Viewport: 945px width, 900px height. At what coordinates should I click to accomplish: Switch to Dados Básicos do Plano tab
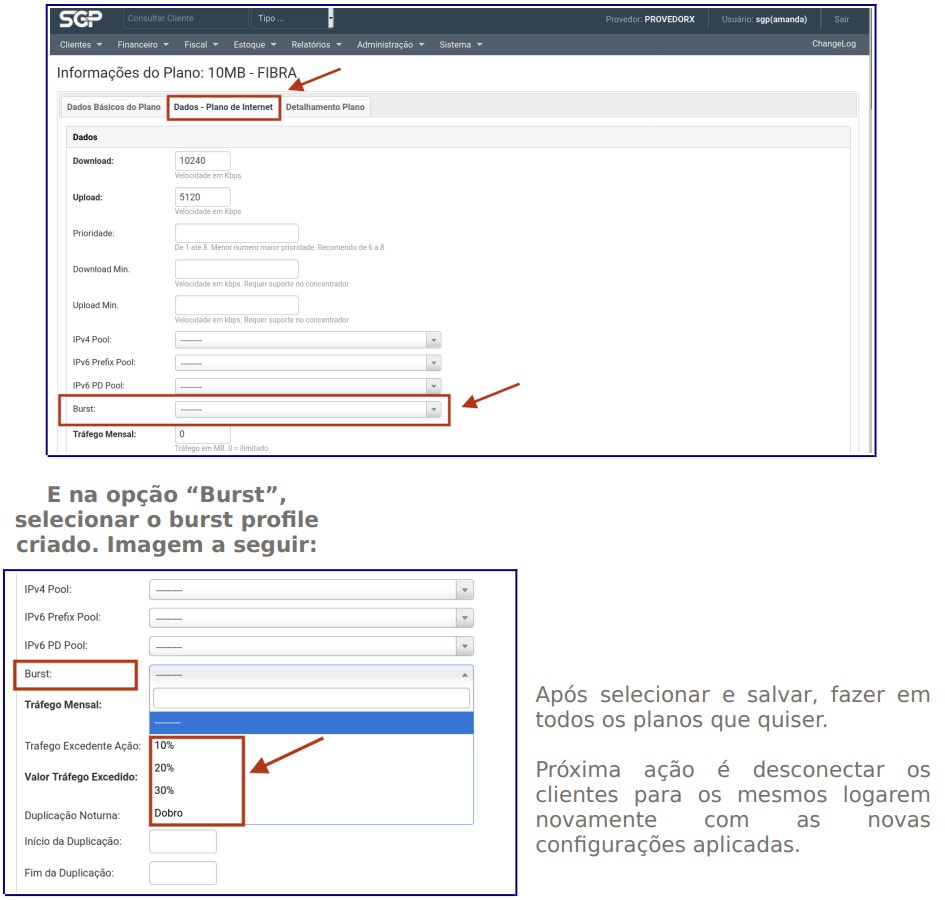tap(113, 107)
